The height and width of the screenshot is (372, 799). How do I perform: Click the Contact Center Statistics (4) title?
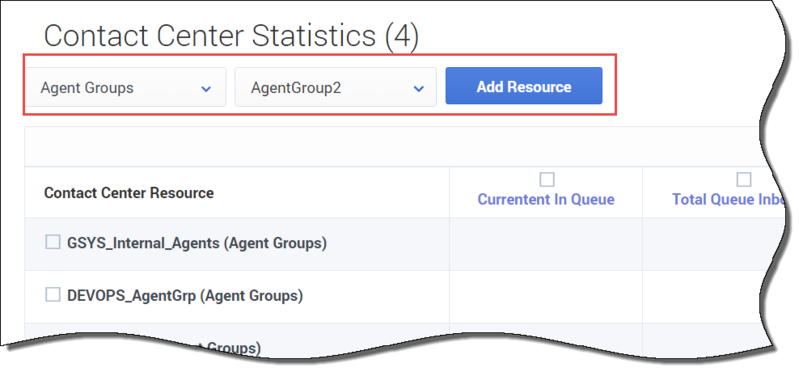(231, 36)
